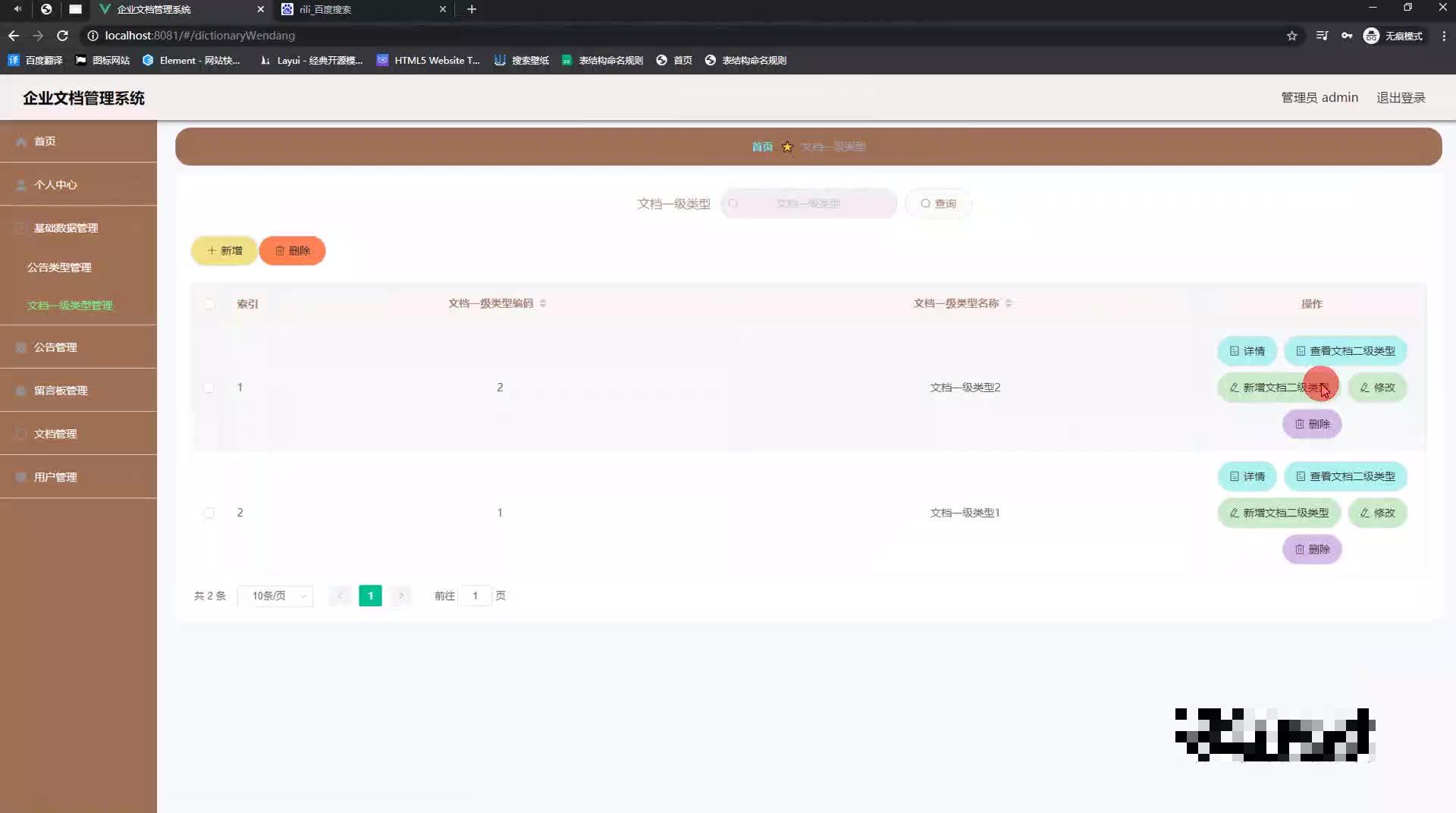1456x813 pixels.
Task: Check the row checkbox for 文档一级类型1
Action: point(210,513)
